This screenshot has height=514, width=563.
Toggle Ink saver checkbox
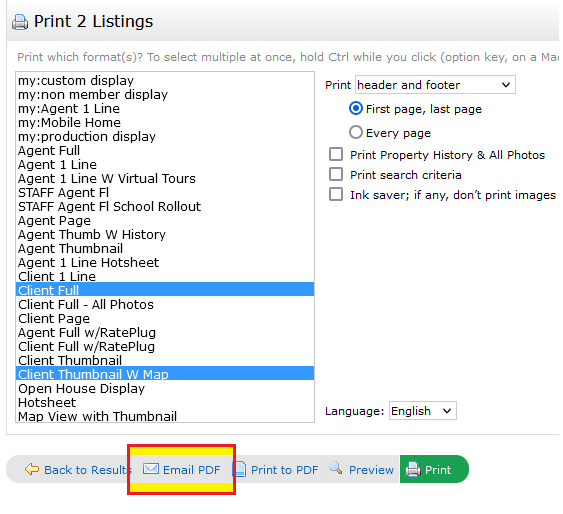(336, 195)
